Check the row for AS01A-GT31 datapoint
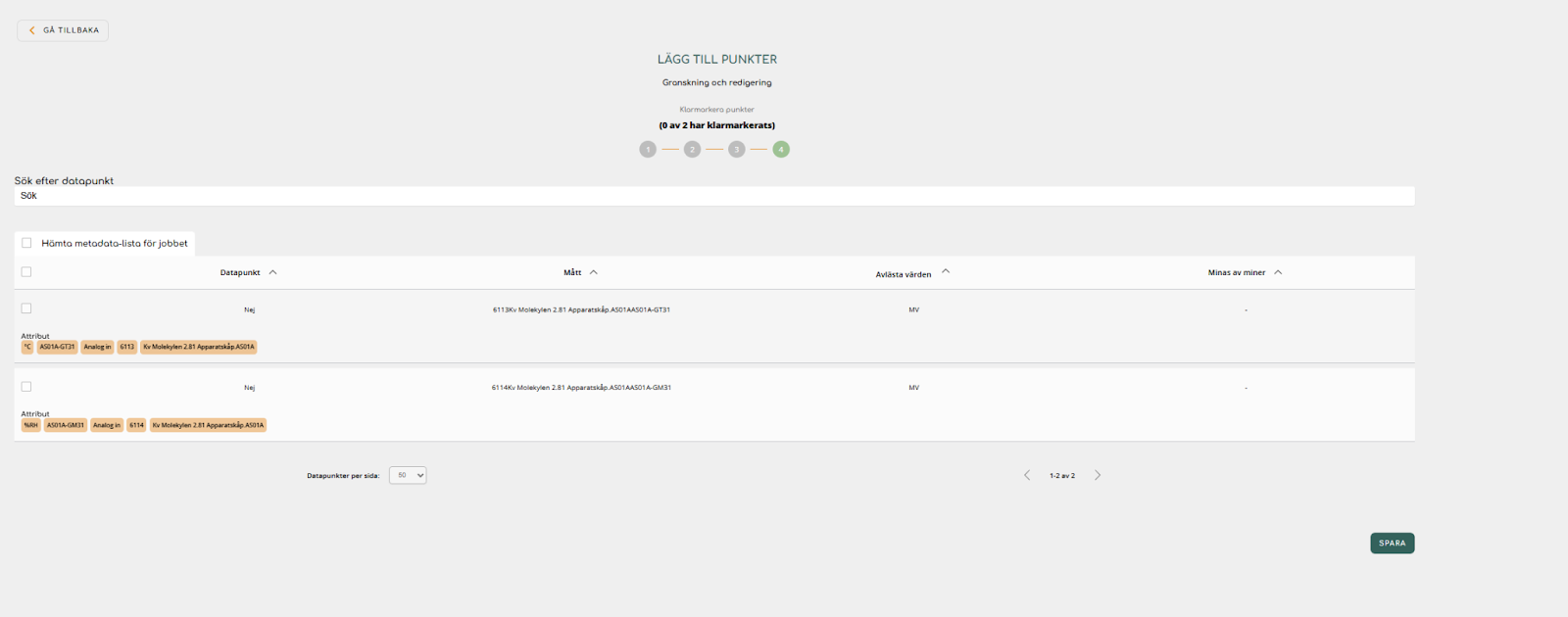Viewport: 1568px width, 617px height. (26, 308)
